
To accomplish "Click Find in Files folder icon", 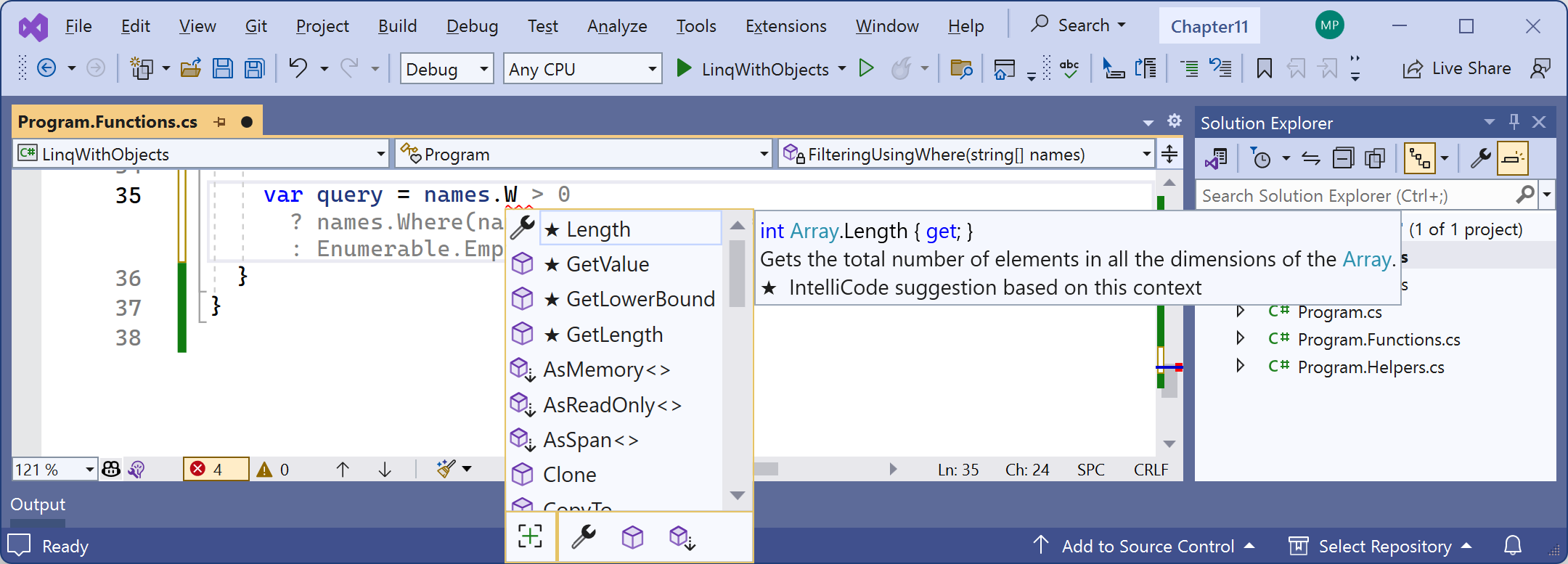I will tap(961, 69).
